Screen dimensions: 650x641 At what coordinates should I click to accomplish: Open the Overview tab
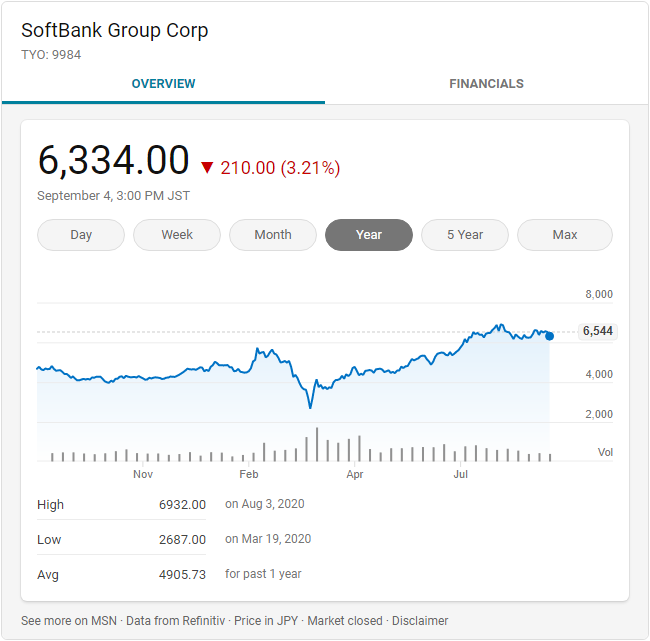point(163,84)
